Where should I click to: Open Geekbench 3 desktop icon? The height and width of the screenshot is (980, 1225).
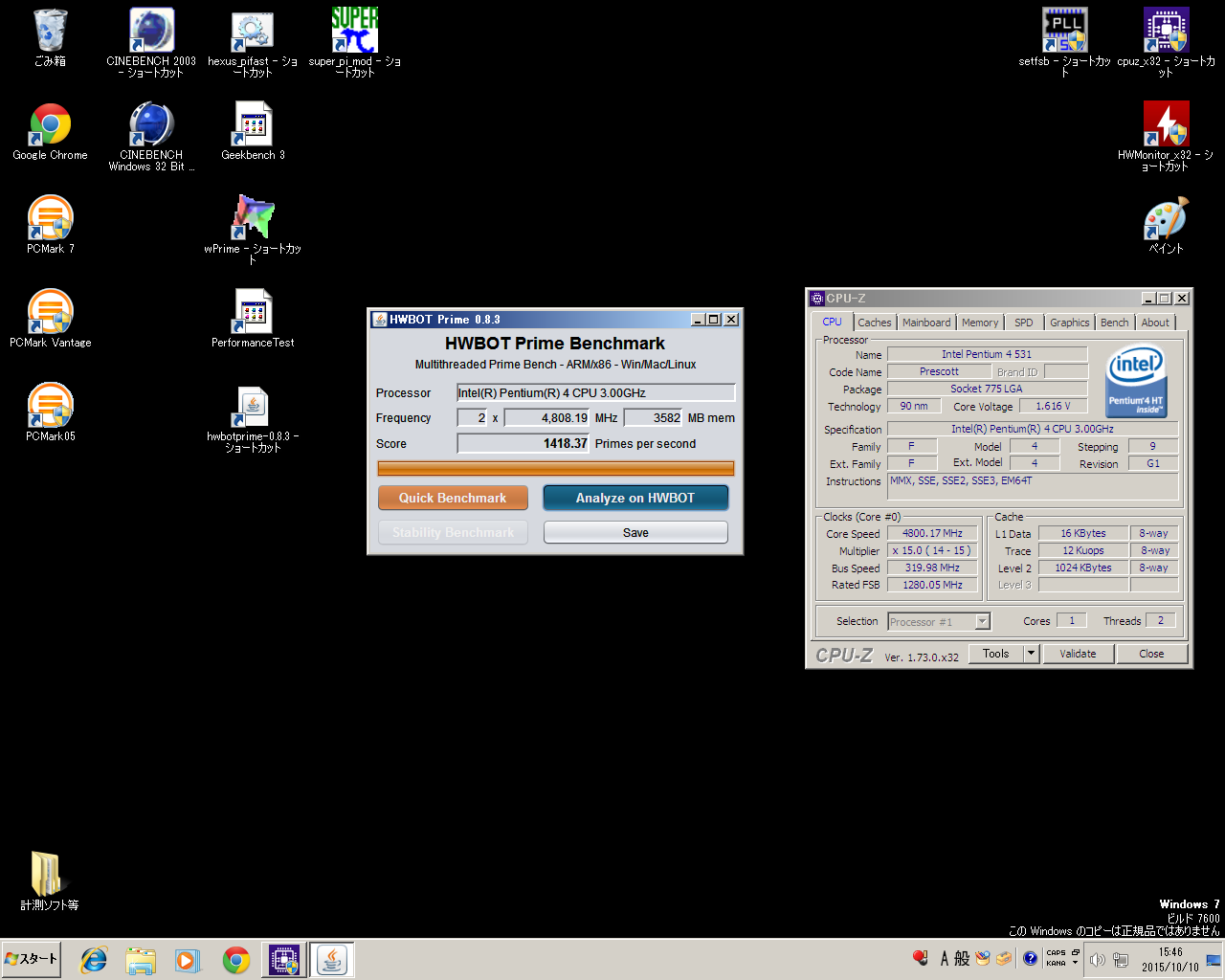click(253, 132)
